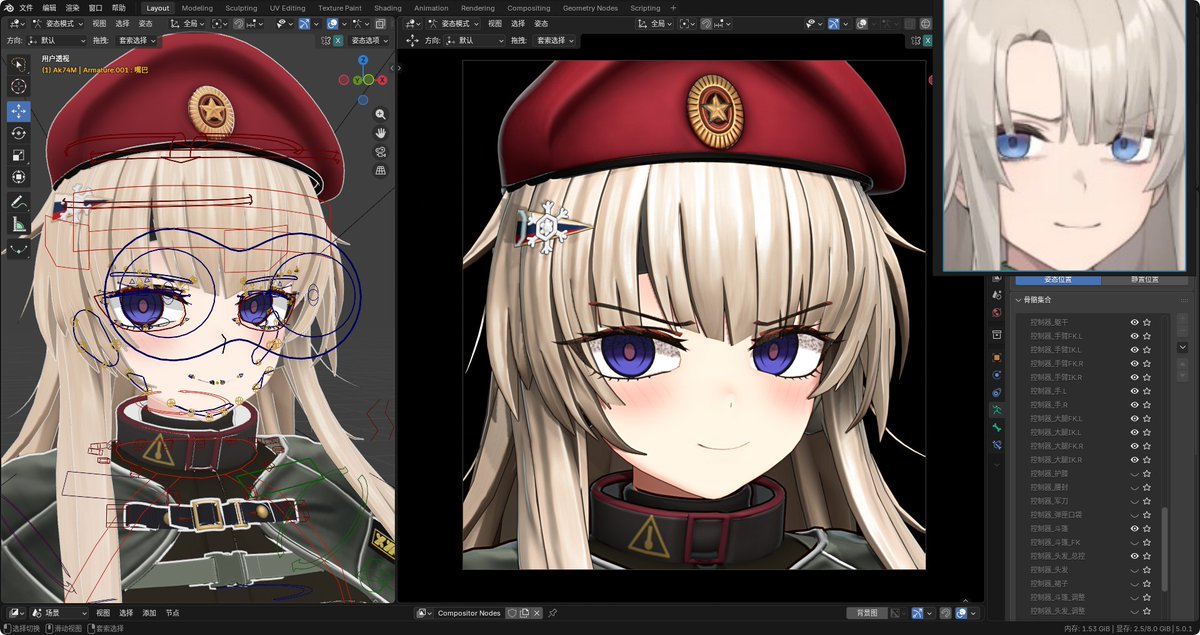Star the 控制器_大腿FK.L collection

click(x=1147, y=418)
